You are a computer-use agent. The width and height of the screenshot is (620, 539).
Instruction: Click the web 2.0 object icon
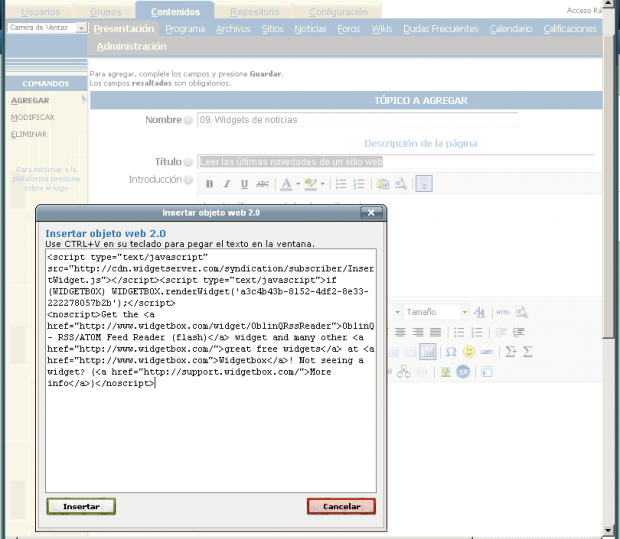[x=463, y=372]
